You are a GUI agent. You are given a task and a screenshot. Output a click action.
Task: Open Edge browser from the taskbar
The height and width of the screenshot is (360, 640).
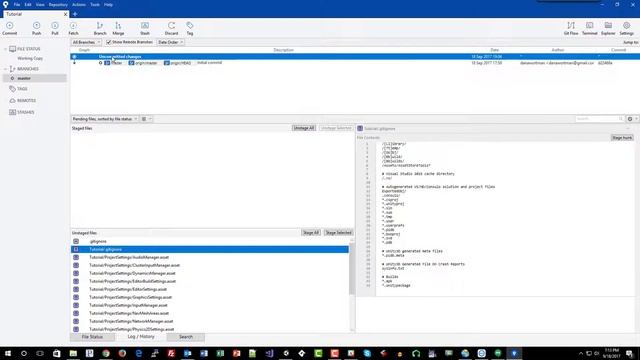click(138, 353)
